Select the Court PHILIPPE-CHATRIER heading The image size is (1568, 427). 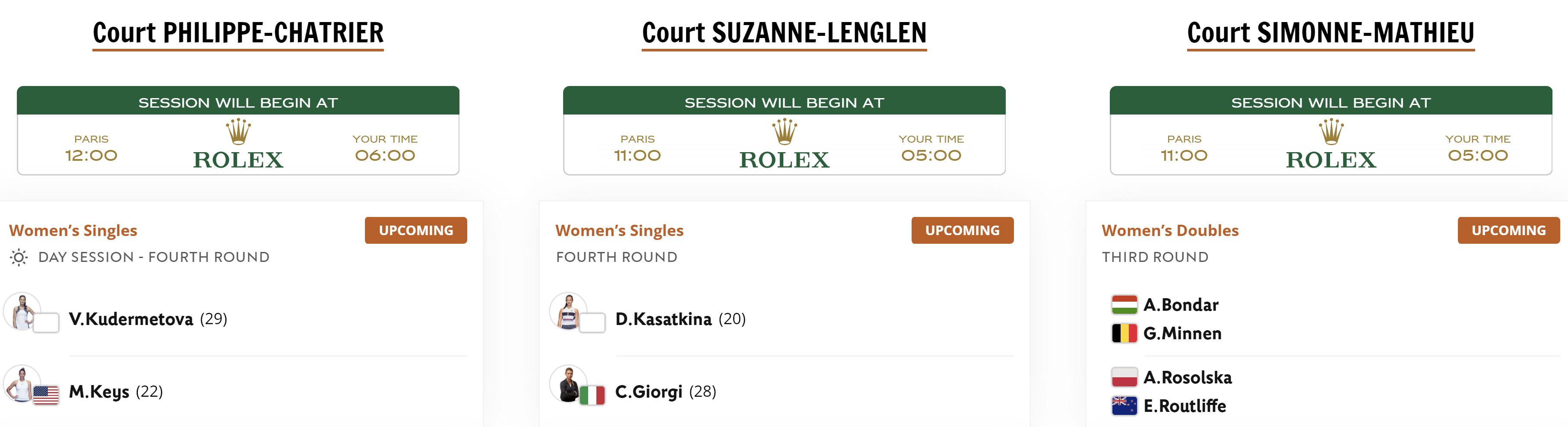pyautogui.click(x=238, y=33)
